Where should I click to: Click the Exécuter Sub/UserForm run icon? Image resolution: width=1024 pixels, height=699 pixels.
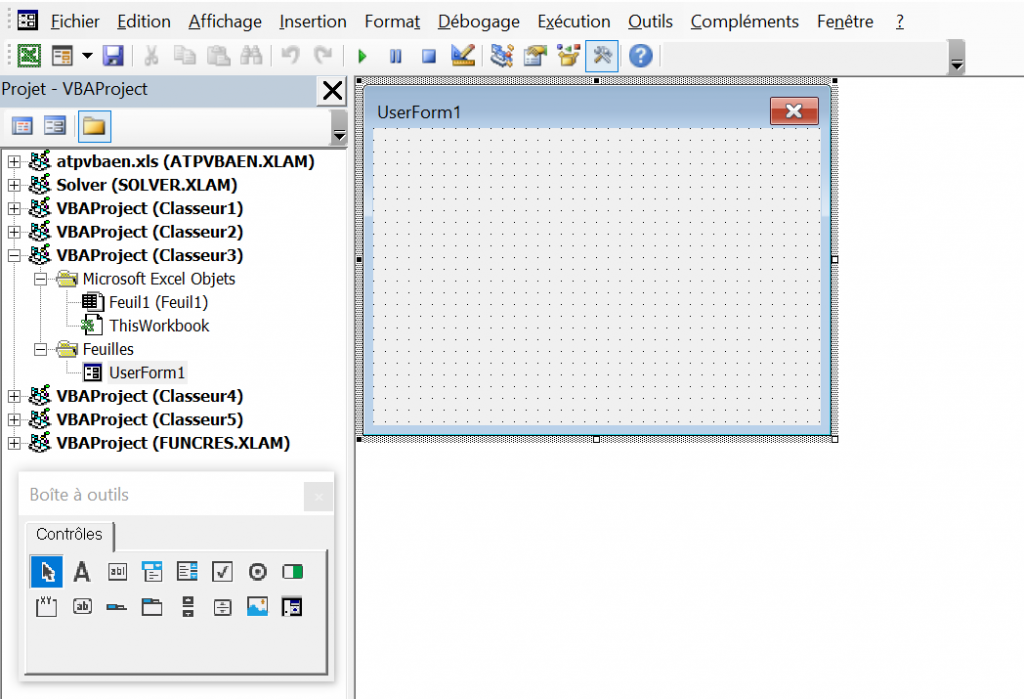(361, 55)
